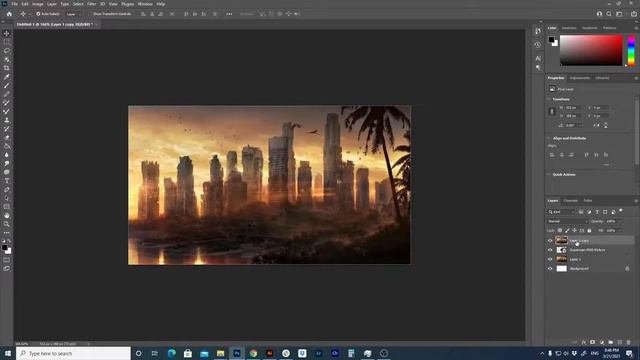This screenshot has width=640, height=360.
Task: Select the Clone Stamp tool
Action: click(x=7, y=120)
